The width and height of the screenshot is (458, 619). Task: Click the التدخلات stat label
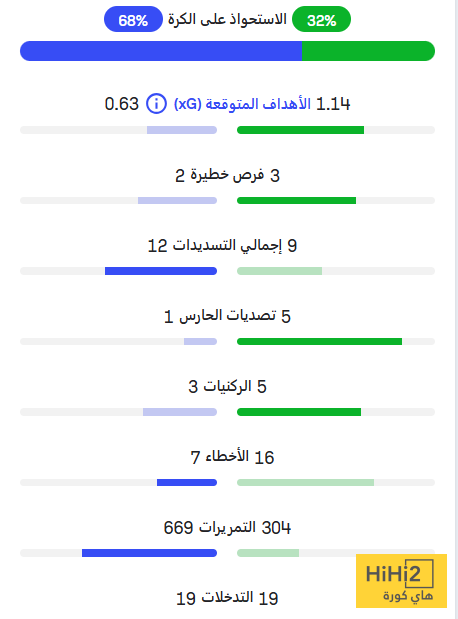tap(227, 597)
